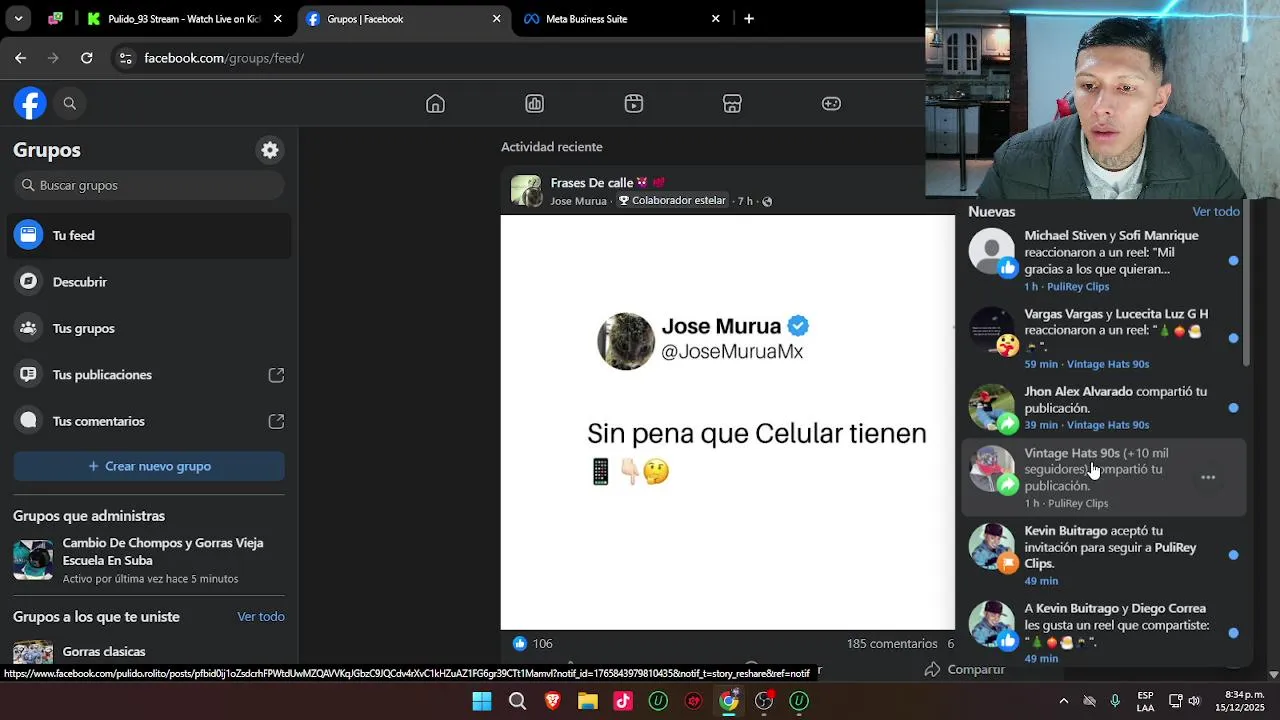
Task: View site information icon in address bar
Action: [x=125, y=58]
